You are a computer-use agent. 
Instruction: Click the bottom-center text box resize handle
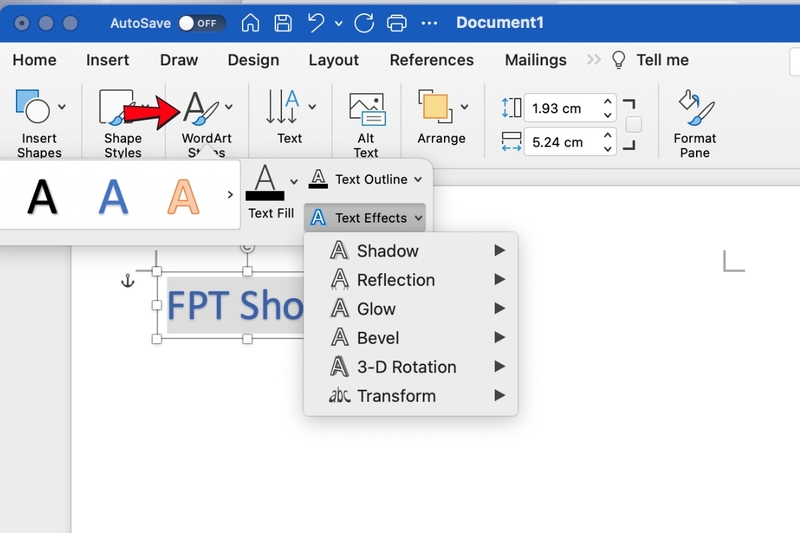tap(247, 339)
